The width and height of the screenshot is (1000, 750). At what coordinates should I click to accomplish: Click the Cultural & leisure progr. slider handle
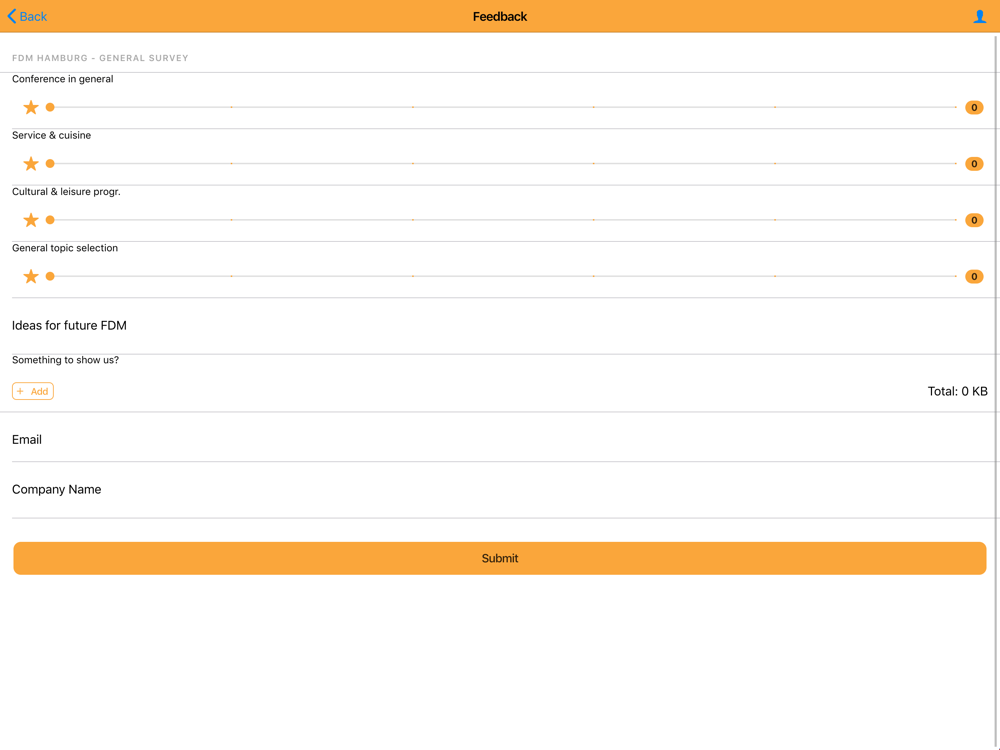click(50, 220)
